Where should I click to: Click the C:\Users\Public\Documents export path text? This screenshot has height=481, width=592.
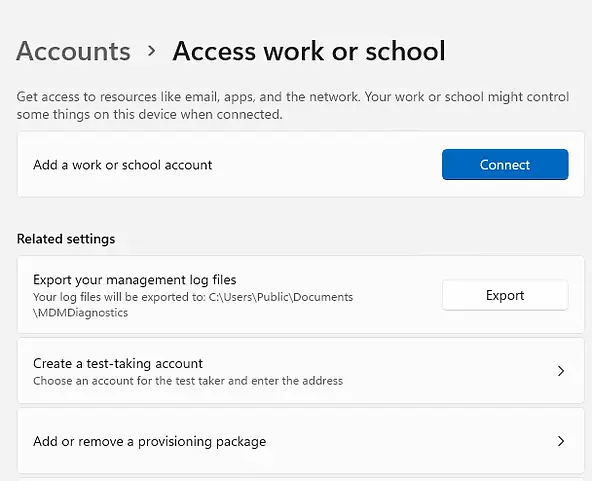[281, 297]
